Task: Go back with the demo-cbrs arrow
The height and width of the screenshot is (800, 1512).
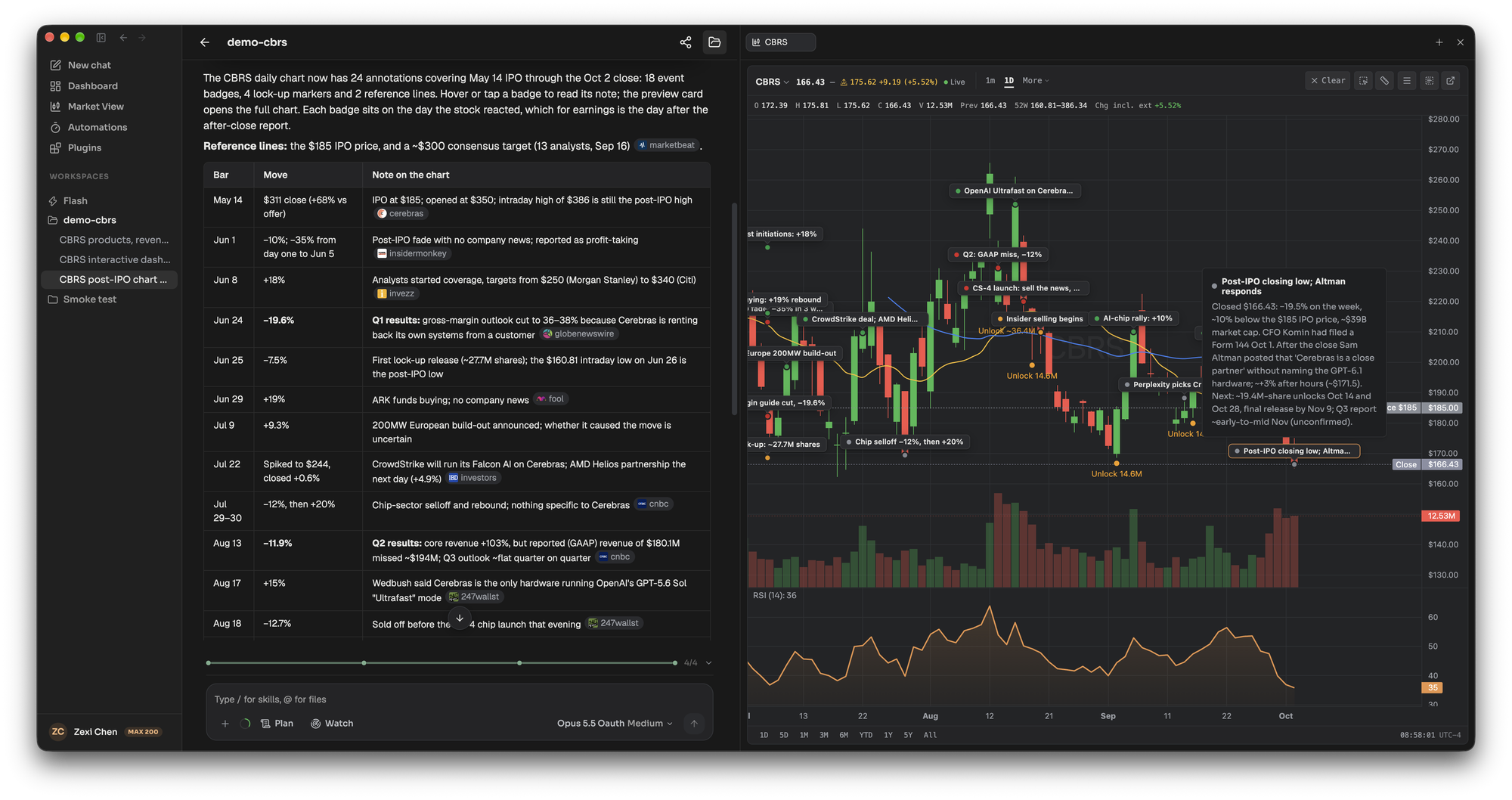Action: coord(204,42)
